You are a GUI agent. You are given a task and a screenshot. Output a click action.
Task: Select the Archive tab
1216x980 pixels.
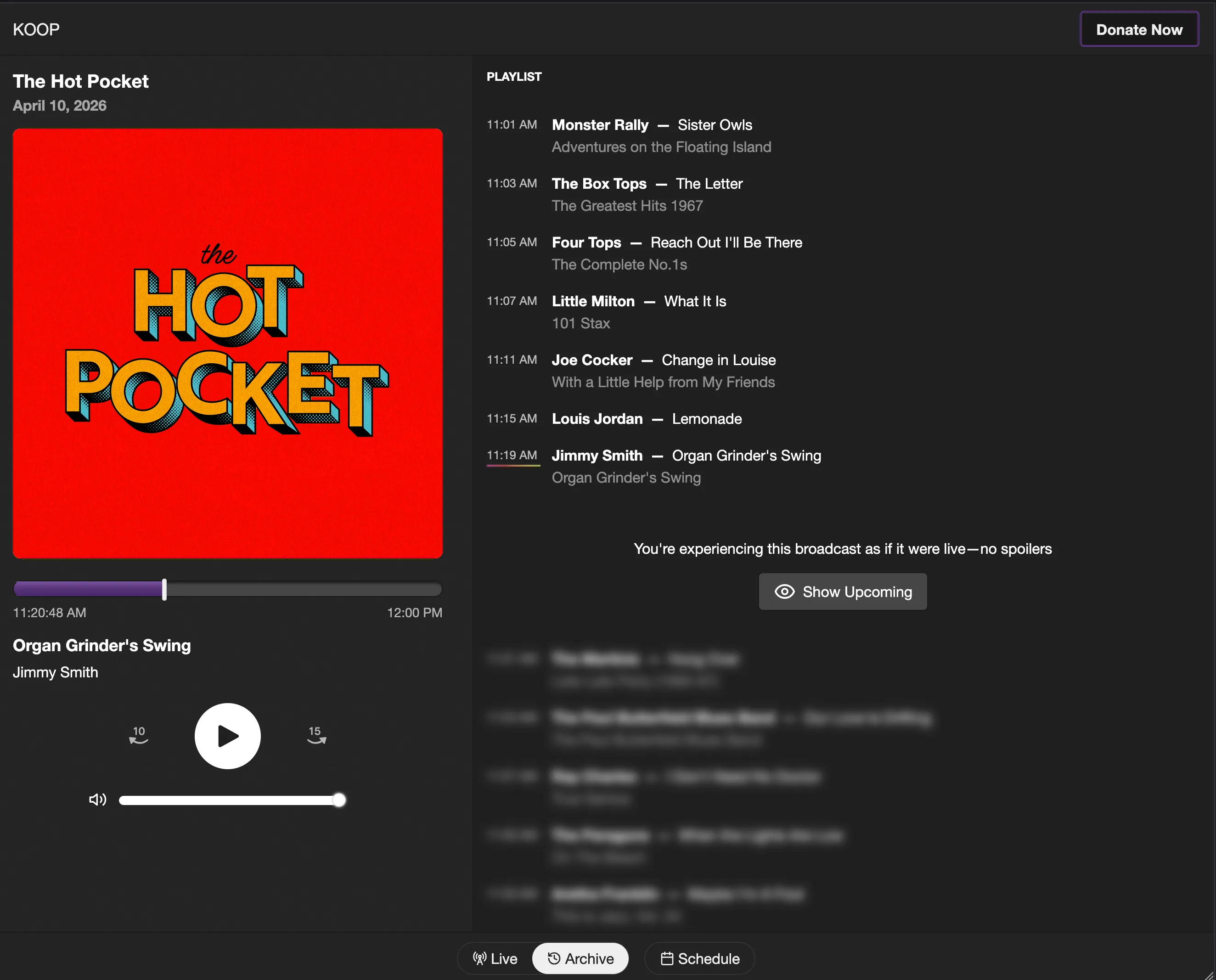point(580,958)
